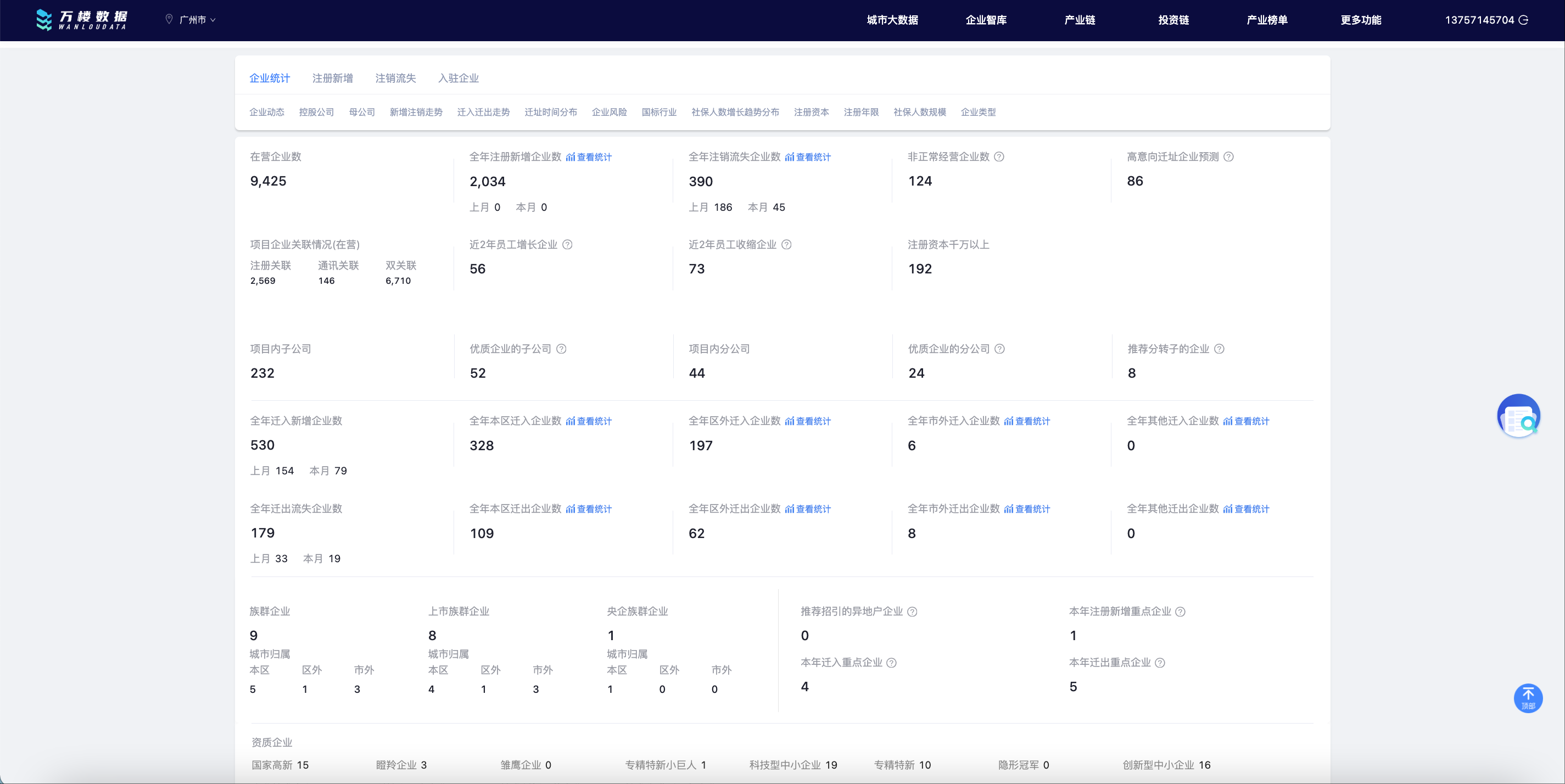Click the location pin icon
The image size is (1565, 784).
click(169, 19)
